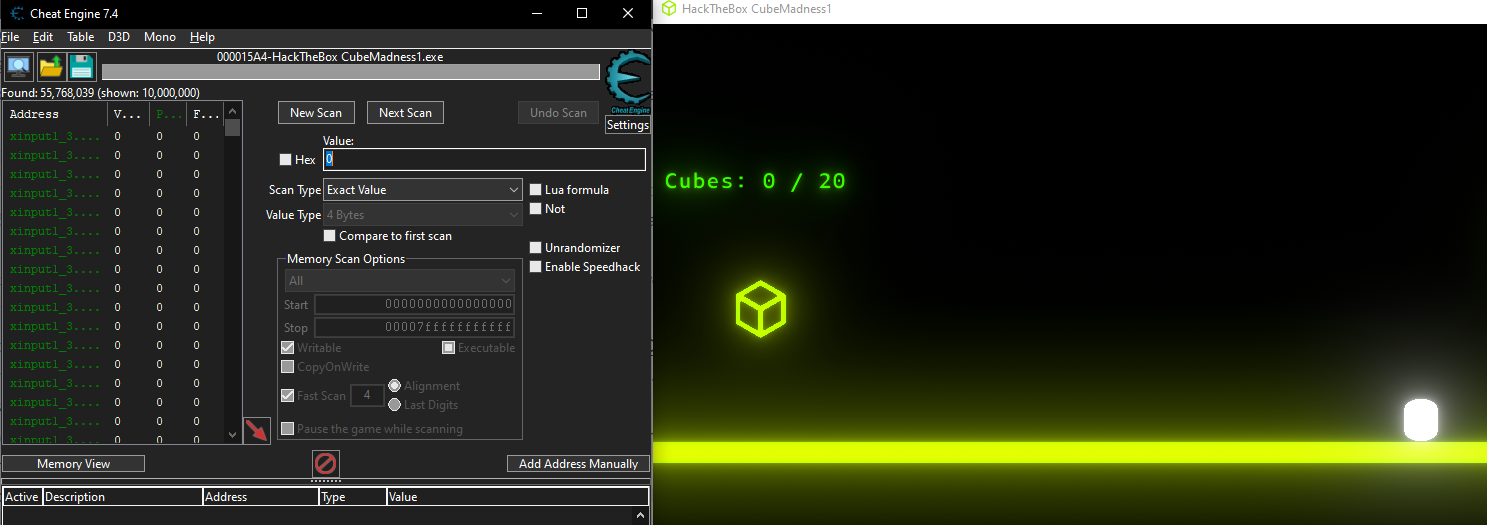Viewport: 1487px width, 525px height.
Task: Click the process name 000015A4-HackTheBox CubeMadness1.exe
Action: click(x=330, y=57)
